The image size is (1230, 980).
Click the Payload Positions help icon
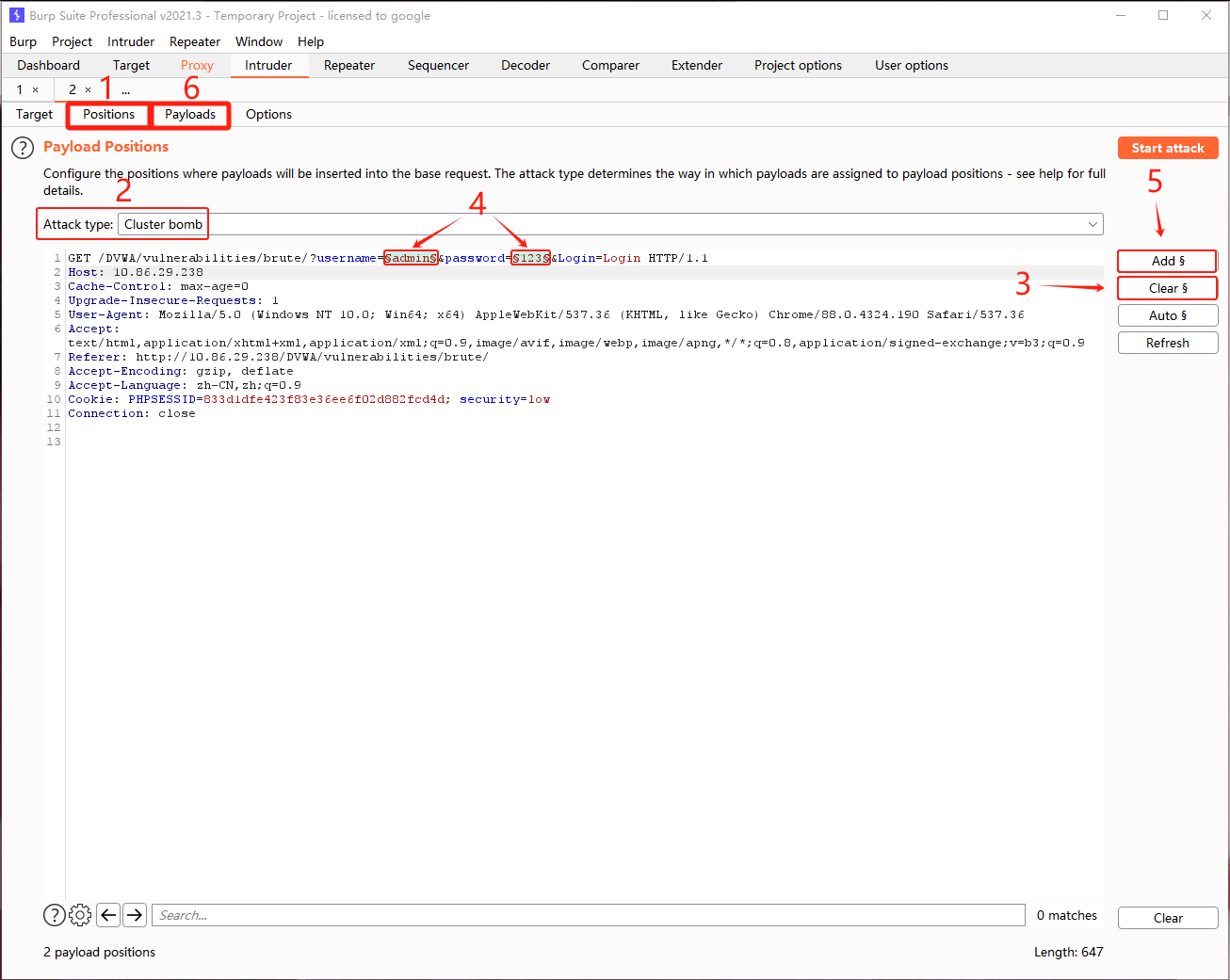pos(23,148)
